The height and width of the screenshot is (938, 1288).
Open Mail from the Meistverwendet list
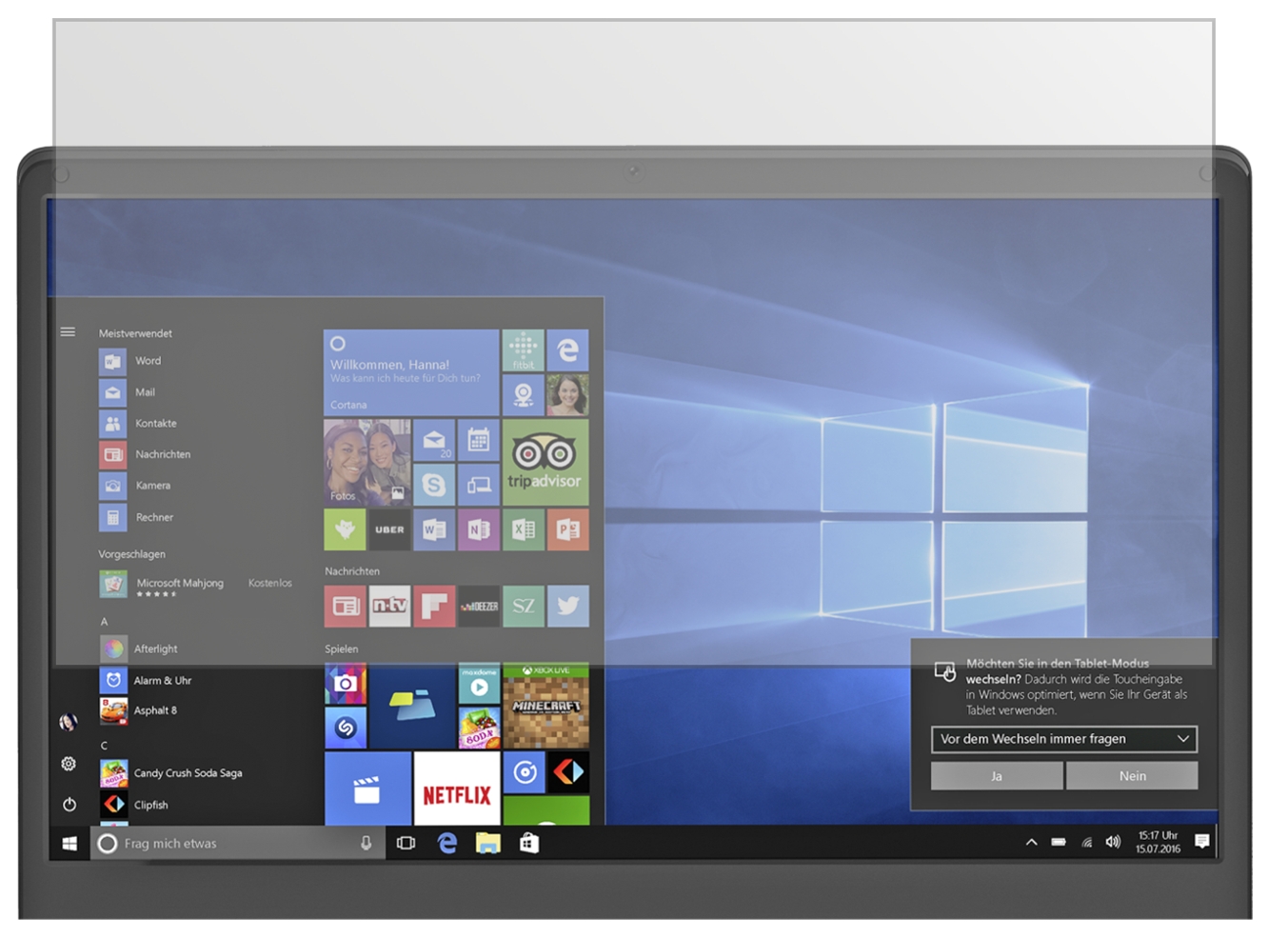tap(128, 392)
